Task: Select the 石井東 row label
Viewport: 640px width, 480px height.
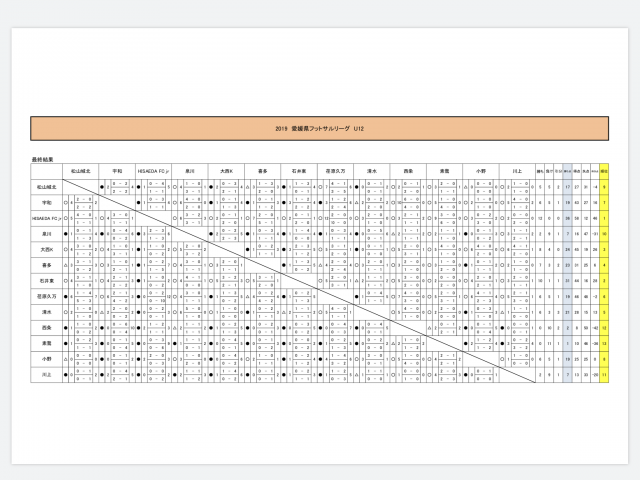Action: (x=47, y=281)
